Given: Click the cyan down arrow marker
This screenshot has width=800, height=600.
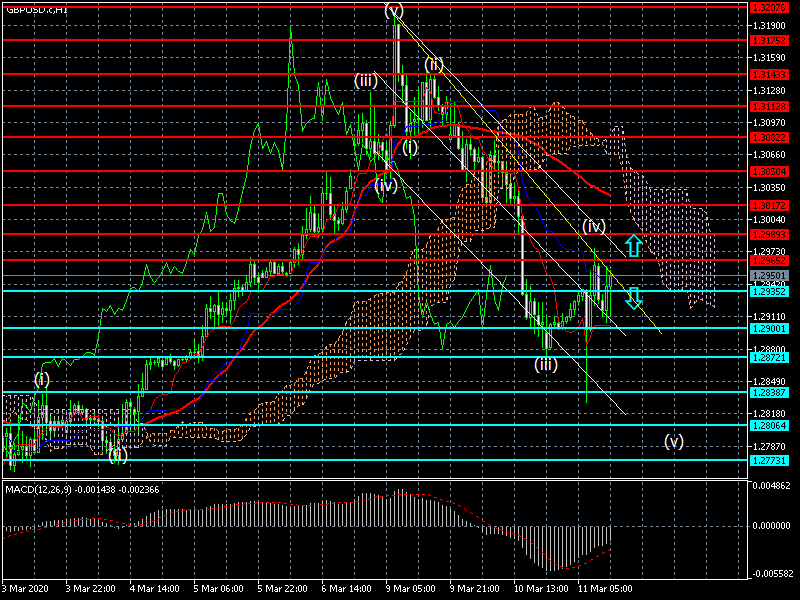Looking at the screenshot, I should click(x=633, y=297).
